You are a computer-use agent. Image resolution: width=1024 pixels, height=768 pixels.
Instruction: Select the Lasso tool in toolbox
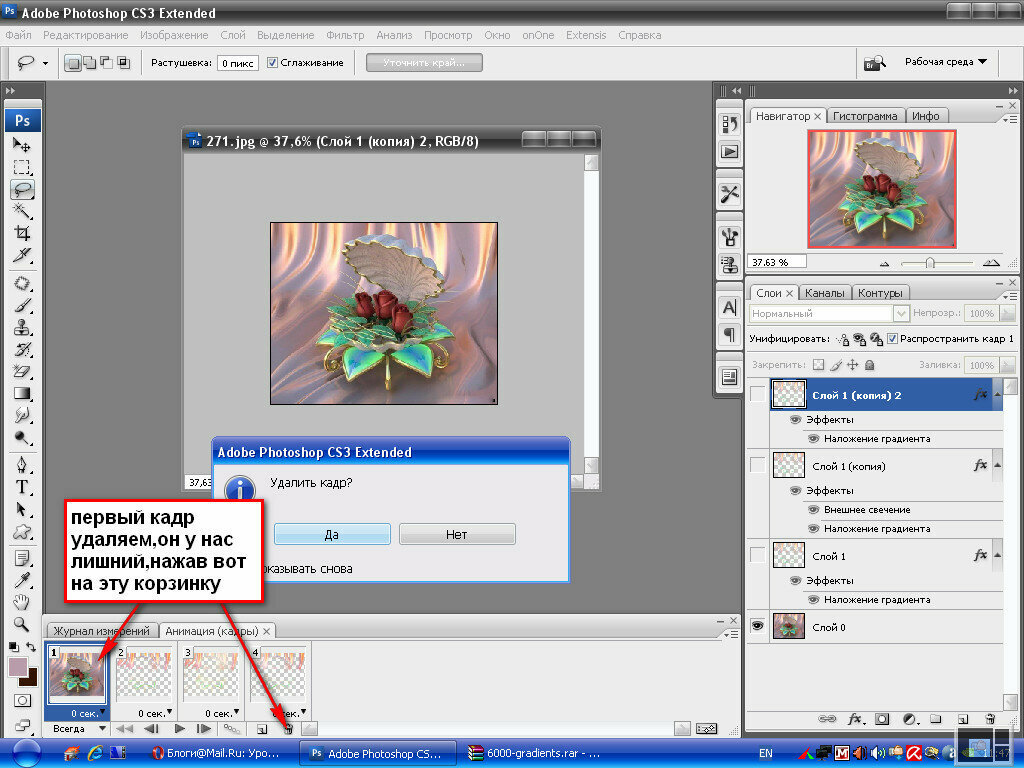(22, 189)
